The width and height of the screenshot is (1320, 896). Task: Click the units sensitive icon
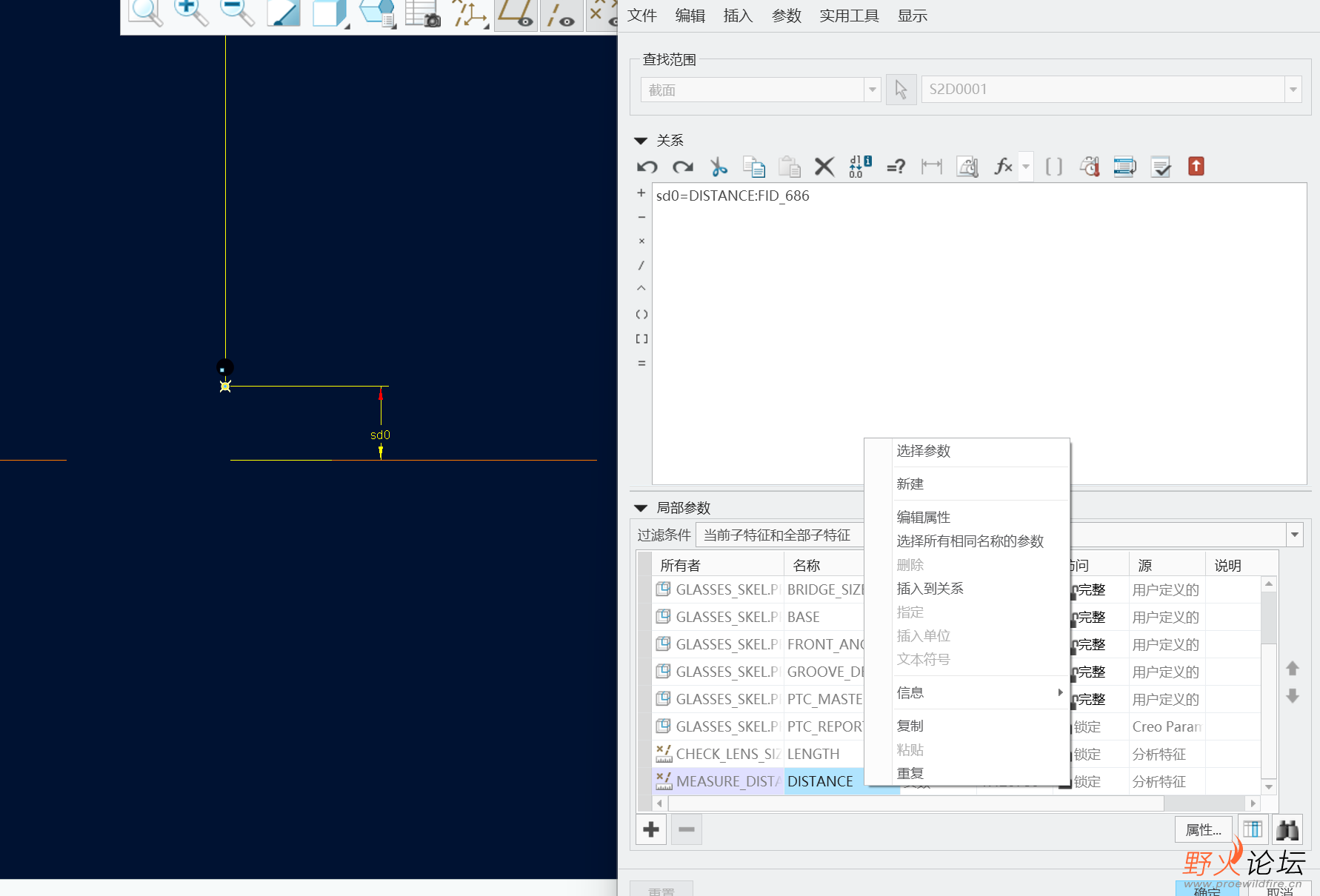point(1090,167)
